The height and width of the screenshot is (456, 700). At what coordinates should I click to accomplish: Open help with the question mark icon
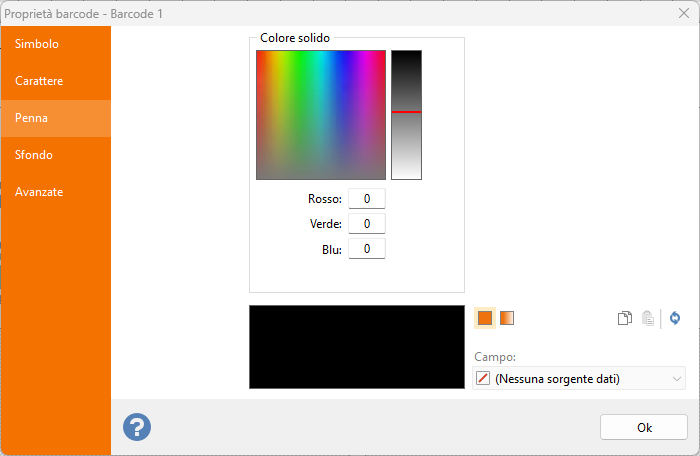pyautogui.click(x=137, y=427)
